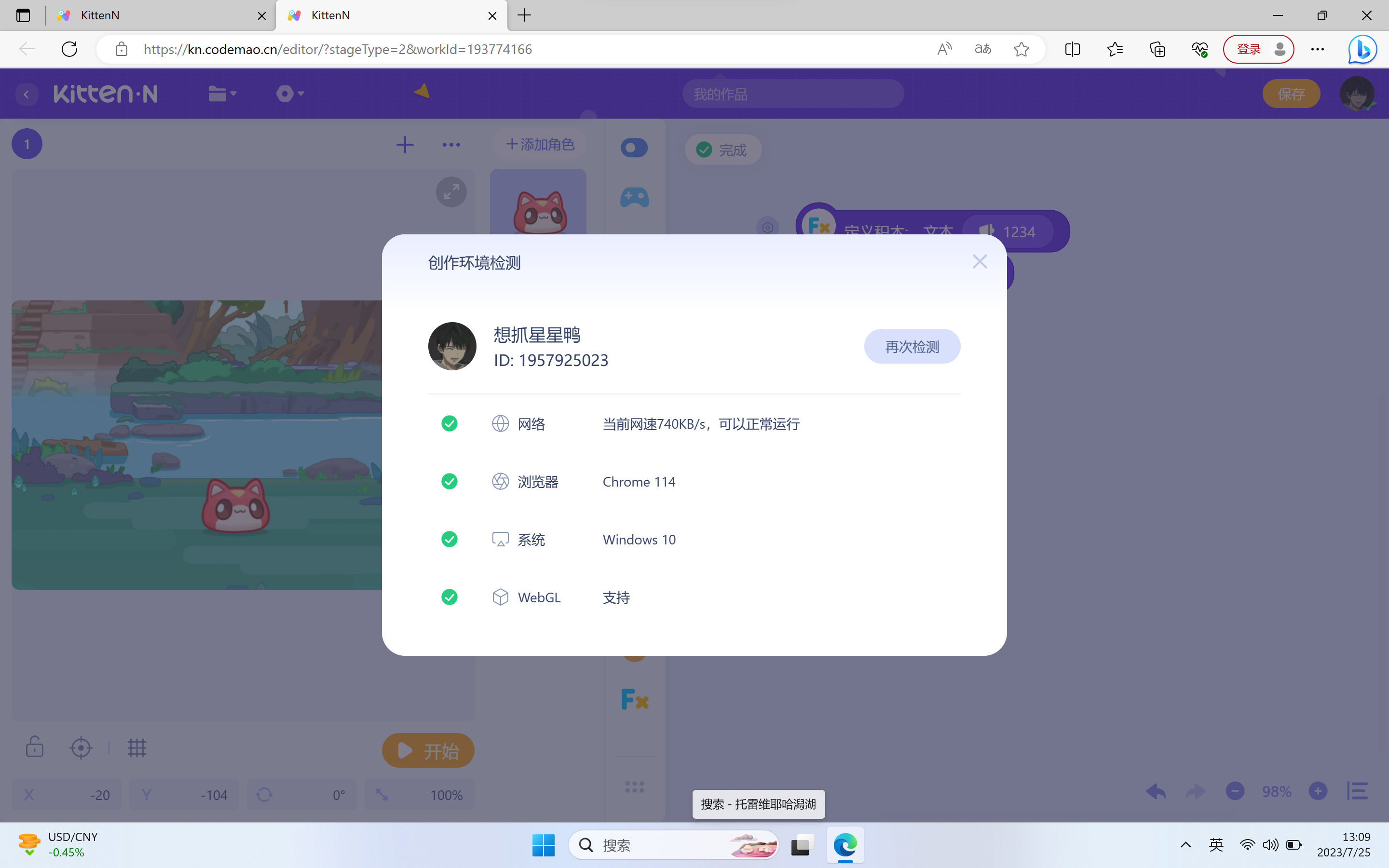Undo the last workspace action
1389x868 pixels.
(1156, 792)
